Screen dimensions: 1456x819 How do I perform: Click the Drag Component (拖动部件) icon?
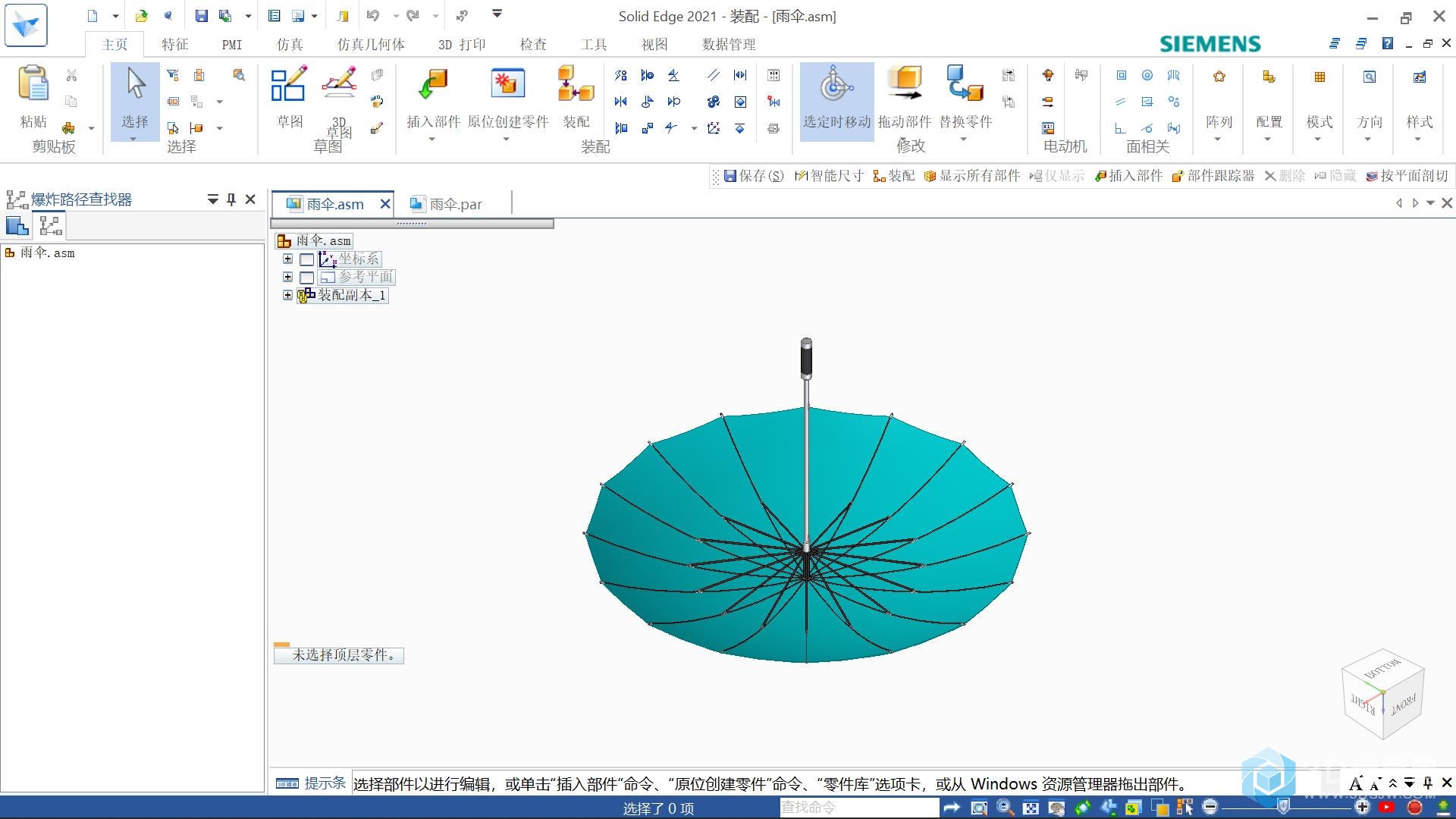[905, 83]
